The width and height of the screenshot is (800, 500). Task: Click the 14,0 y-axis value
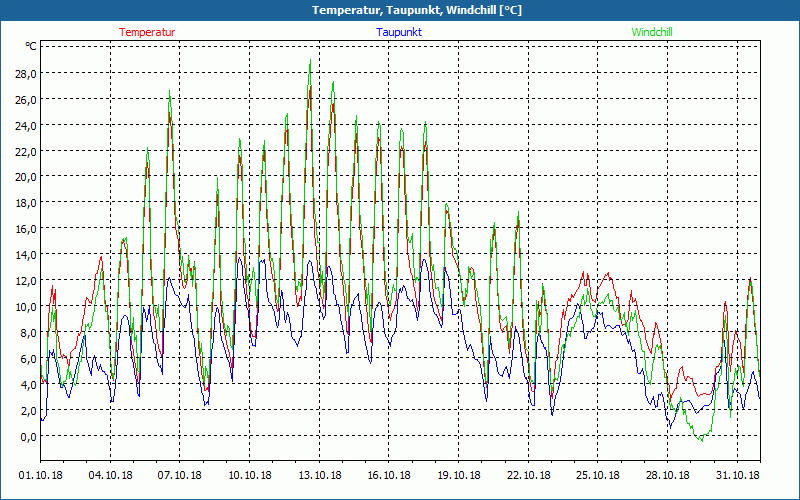tap(26, 255)
